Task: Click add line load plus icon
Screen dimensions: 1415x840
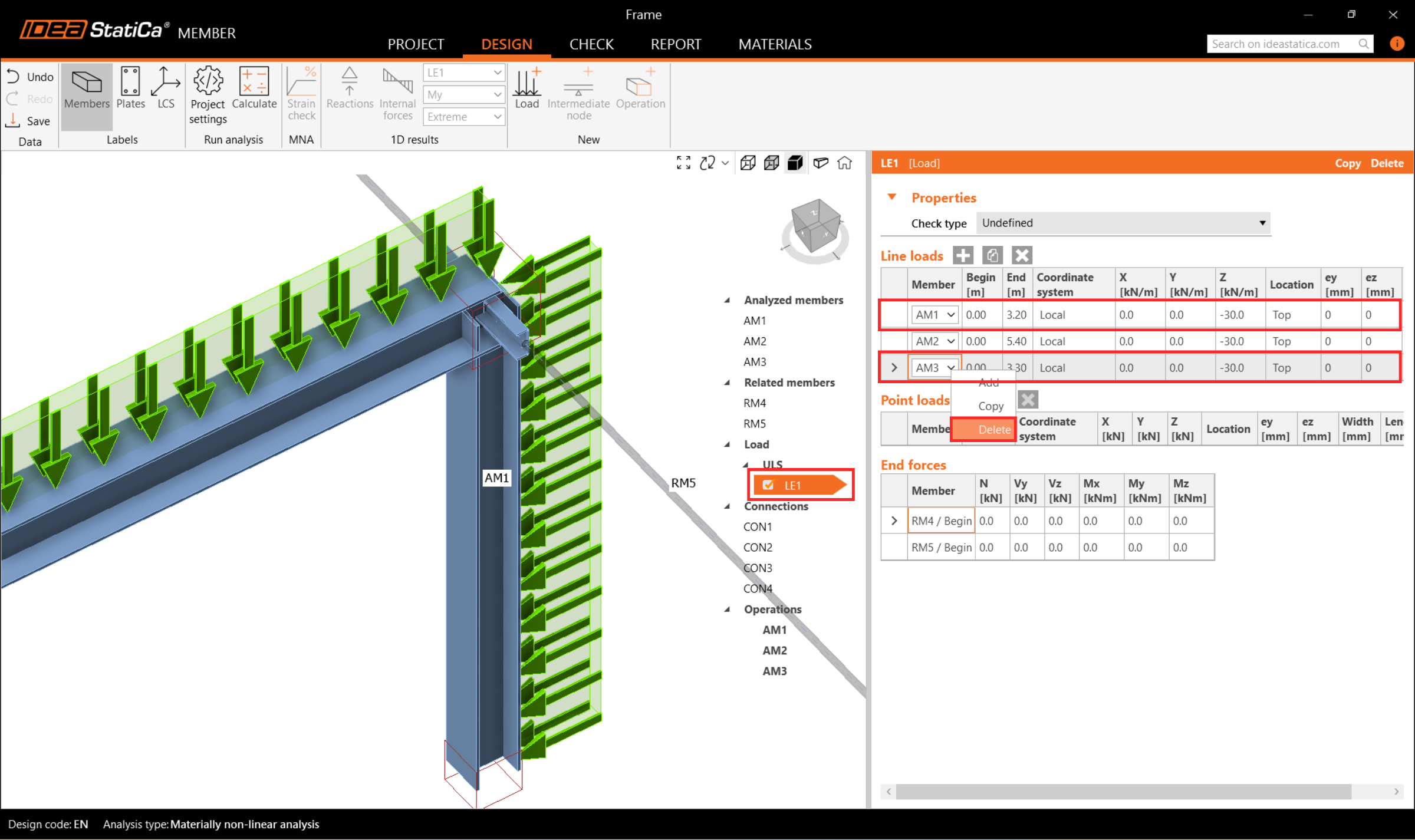Action: 963,256
